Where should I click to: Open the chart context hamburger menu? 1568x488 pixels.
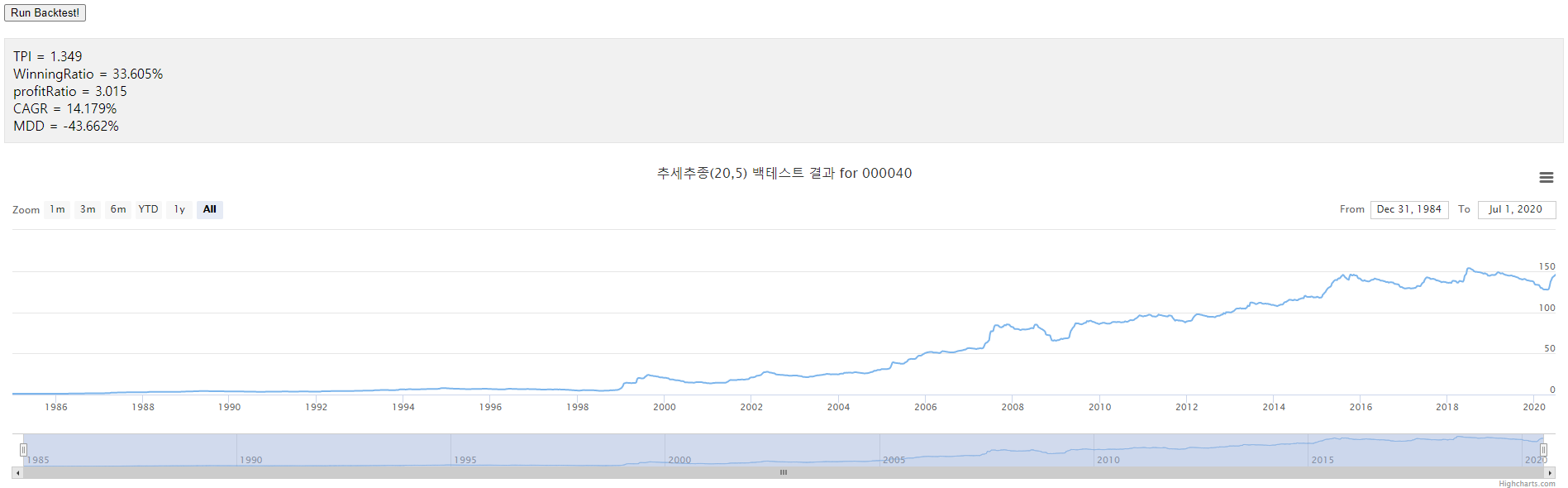[x=1547, y=178]
